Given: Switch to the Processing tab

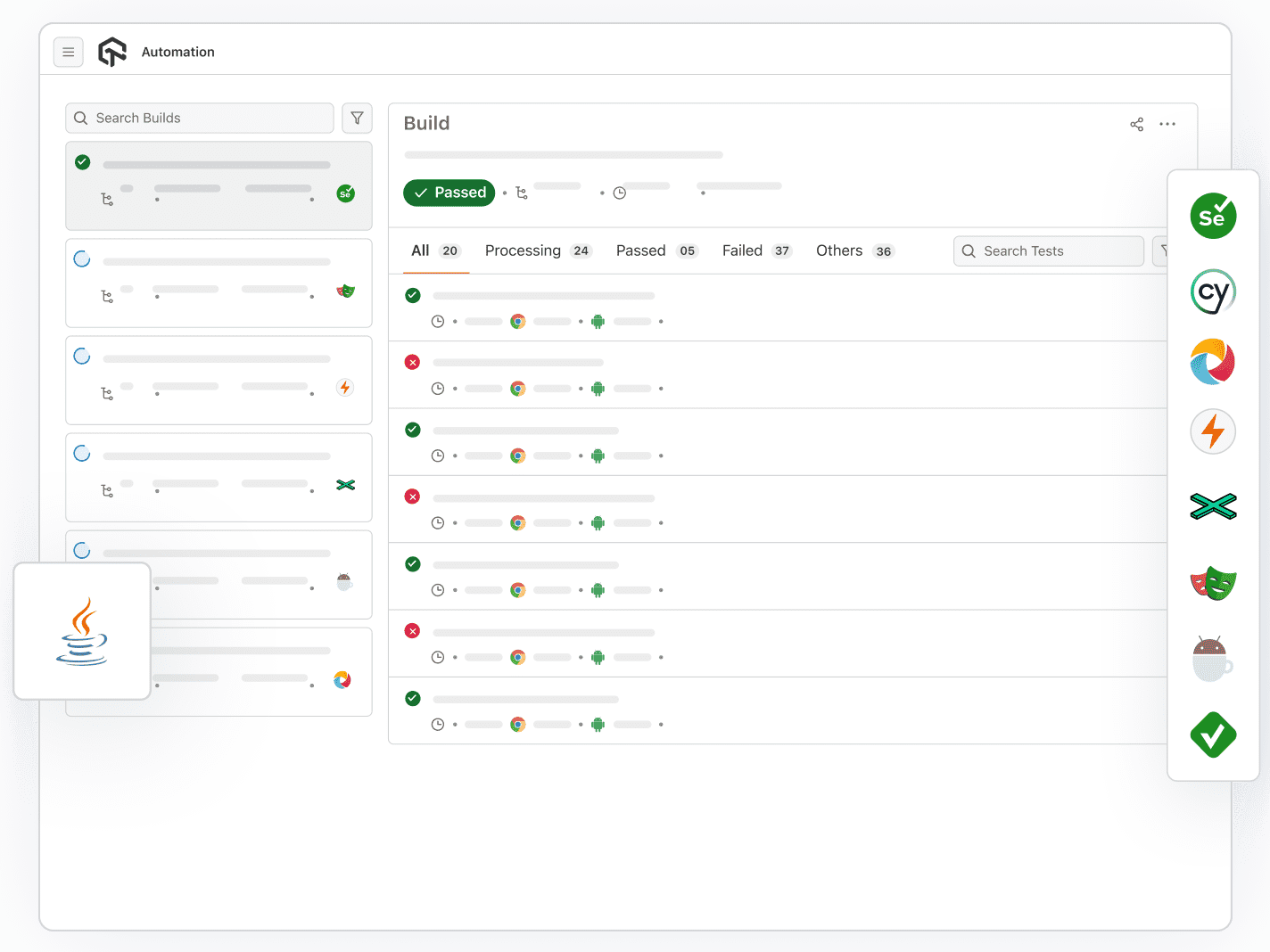Looking at the screenshot, I should point(523,250).
